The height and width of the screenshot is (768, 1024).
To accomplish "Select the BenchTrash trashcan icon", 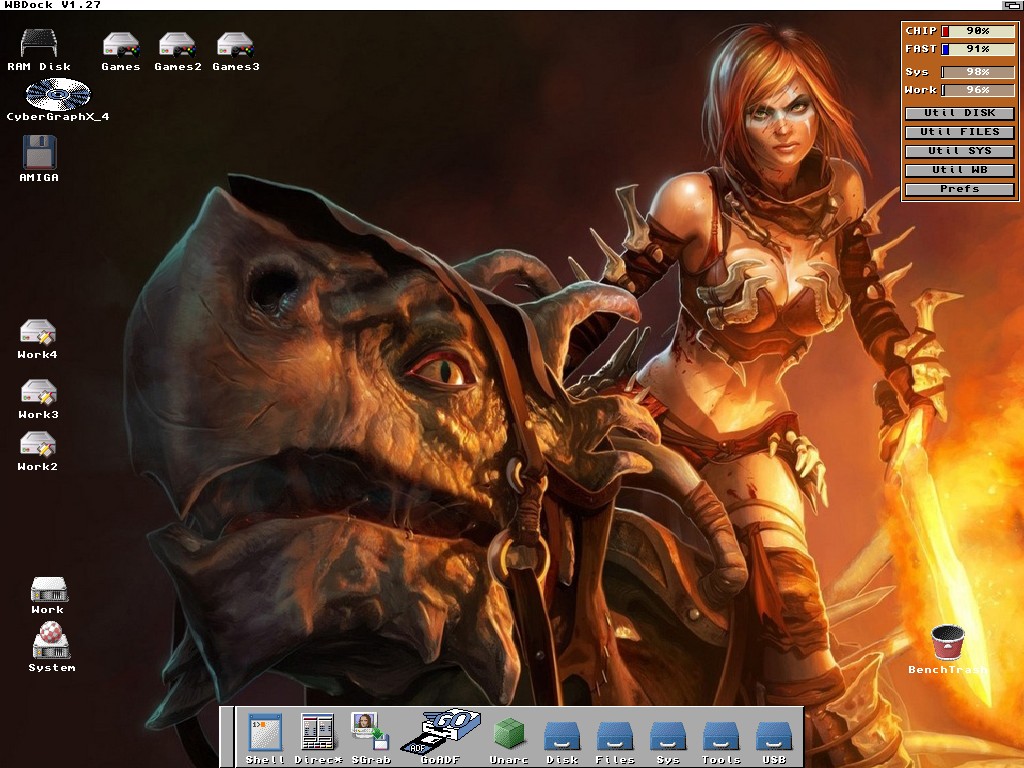I will point(948,642).
